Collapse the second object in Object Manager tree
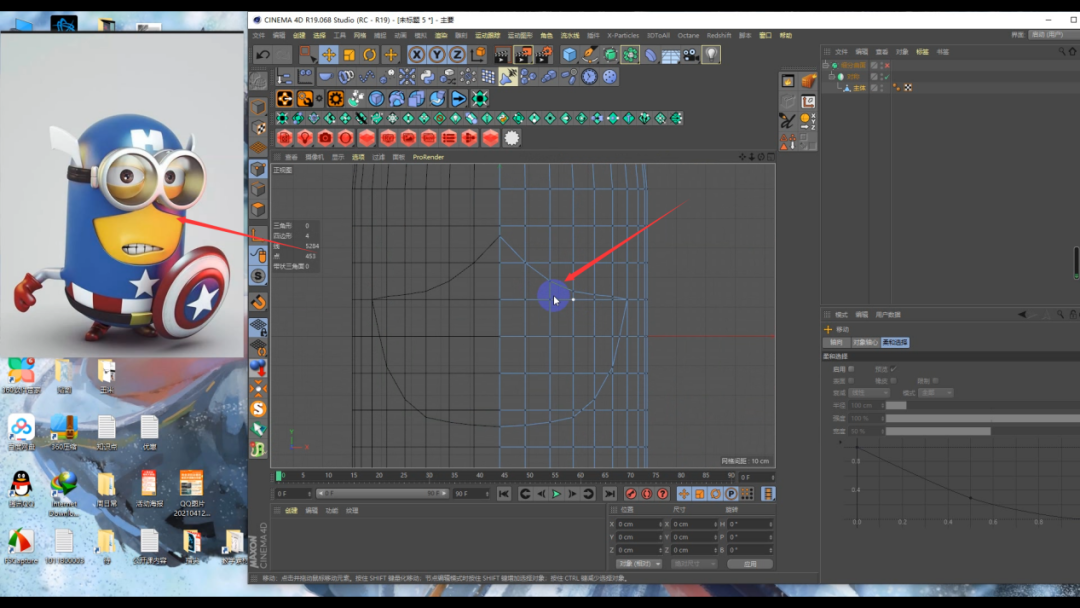The height and width of the screenshot is (608, 1080). pyautogui.click(x=831, y=76)
